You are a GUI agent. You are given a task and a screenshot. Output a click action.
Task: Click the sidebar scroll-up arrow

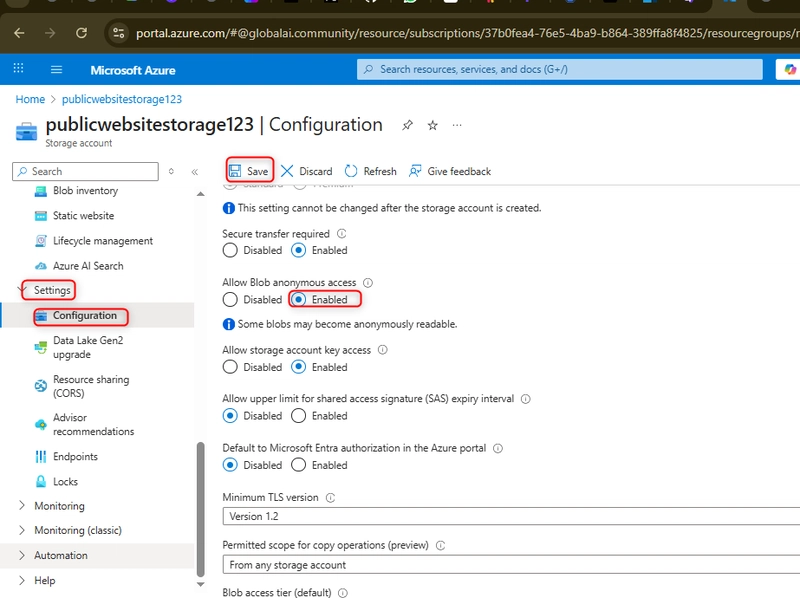coord(201,194)
